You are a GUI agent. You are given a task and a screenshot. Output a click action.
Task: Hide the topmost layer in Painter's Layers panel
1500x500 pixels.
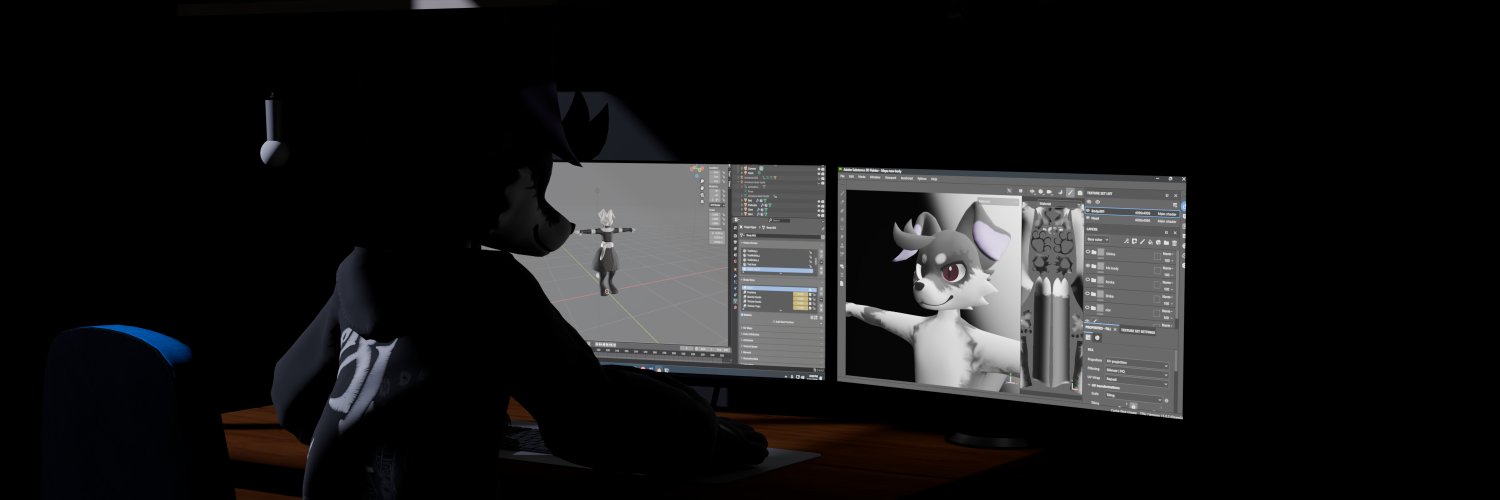tap(1088, 252)
